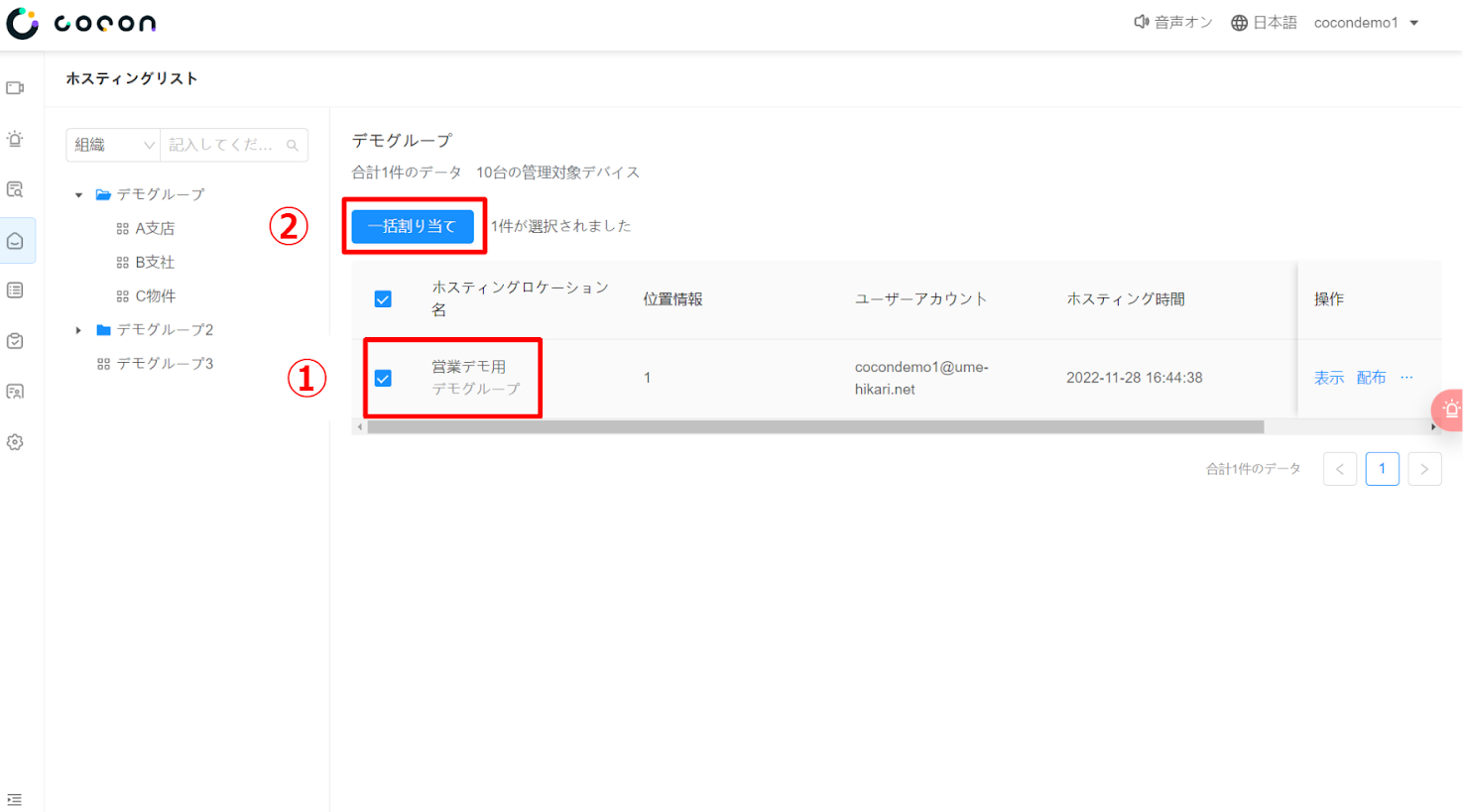
Task: Open the user management sidebar icon
Action: pyautogui.click(x=15, y=392)
